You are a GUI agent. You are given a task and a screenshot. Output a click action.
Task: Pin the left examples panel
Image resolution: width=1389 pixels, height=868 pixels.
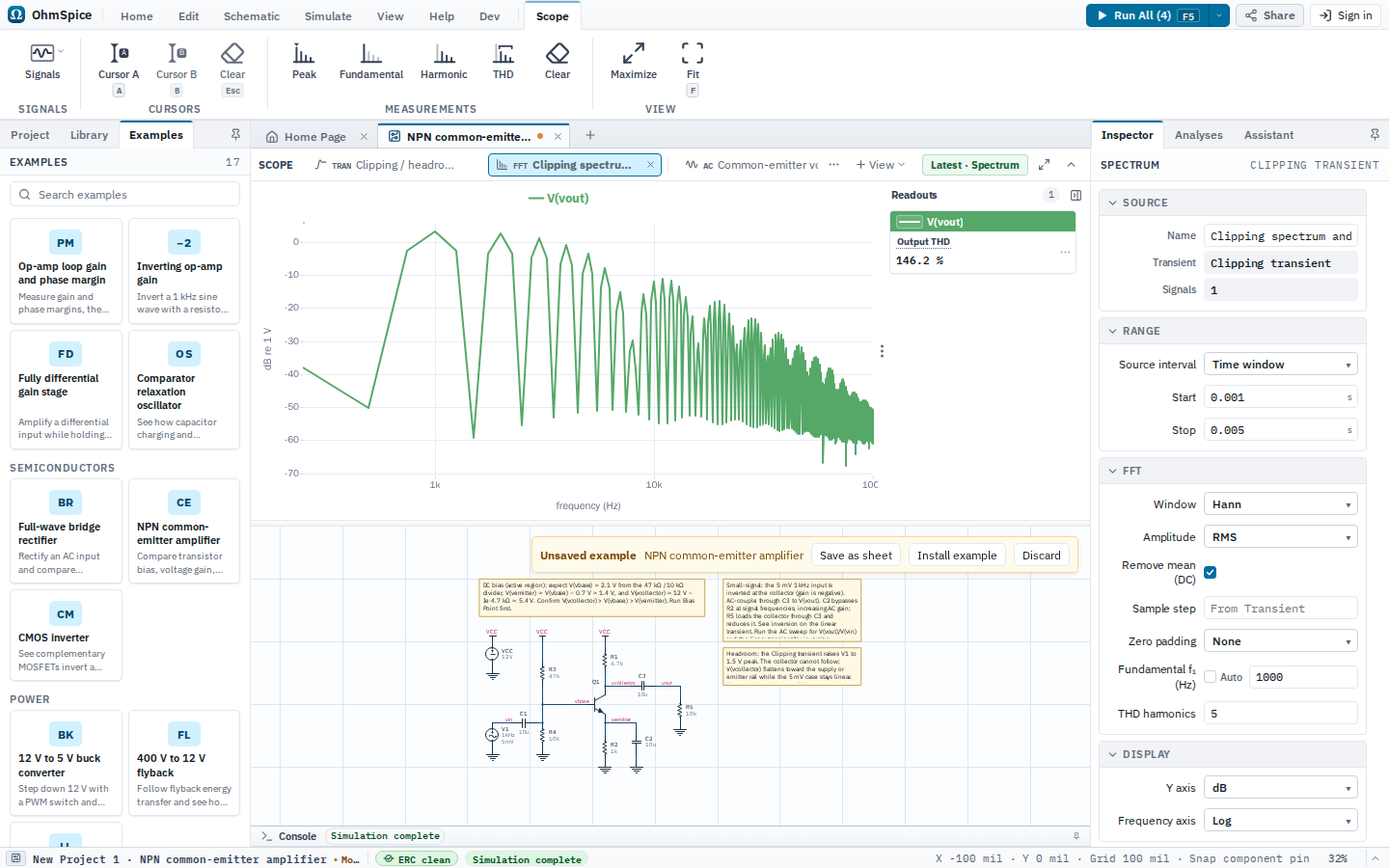pos(235,135)
